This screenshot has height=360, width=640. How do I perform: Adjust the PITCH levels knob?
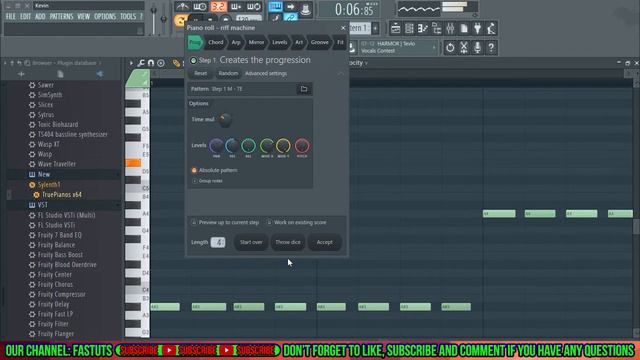(302, 146)
